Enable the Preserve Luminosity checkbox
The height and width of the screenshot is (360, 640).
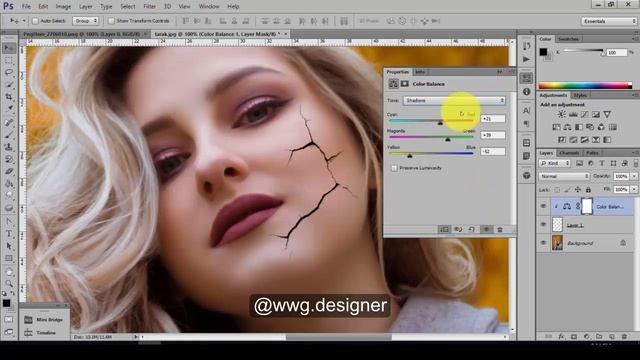[x=394, y=168]
